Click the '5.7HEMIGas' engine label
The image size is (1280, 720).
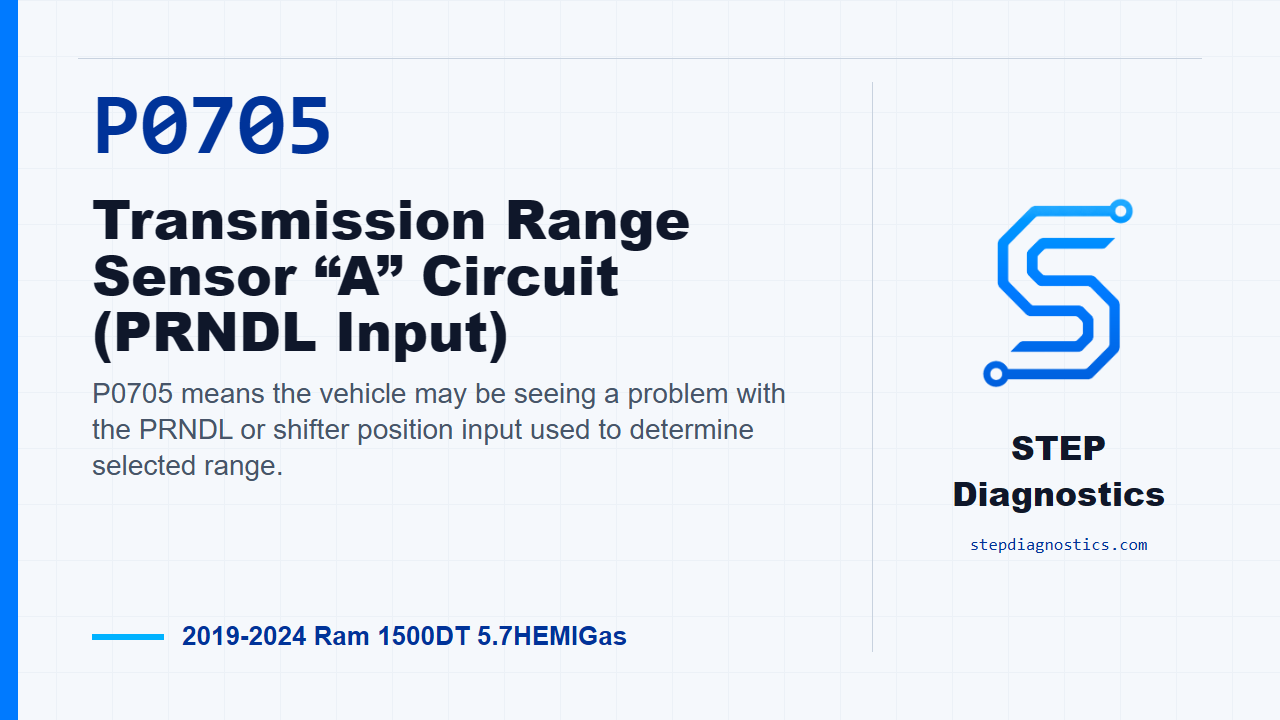click(x=548, y=636)
